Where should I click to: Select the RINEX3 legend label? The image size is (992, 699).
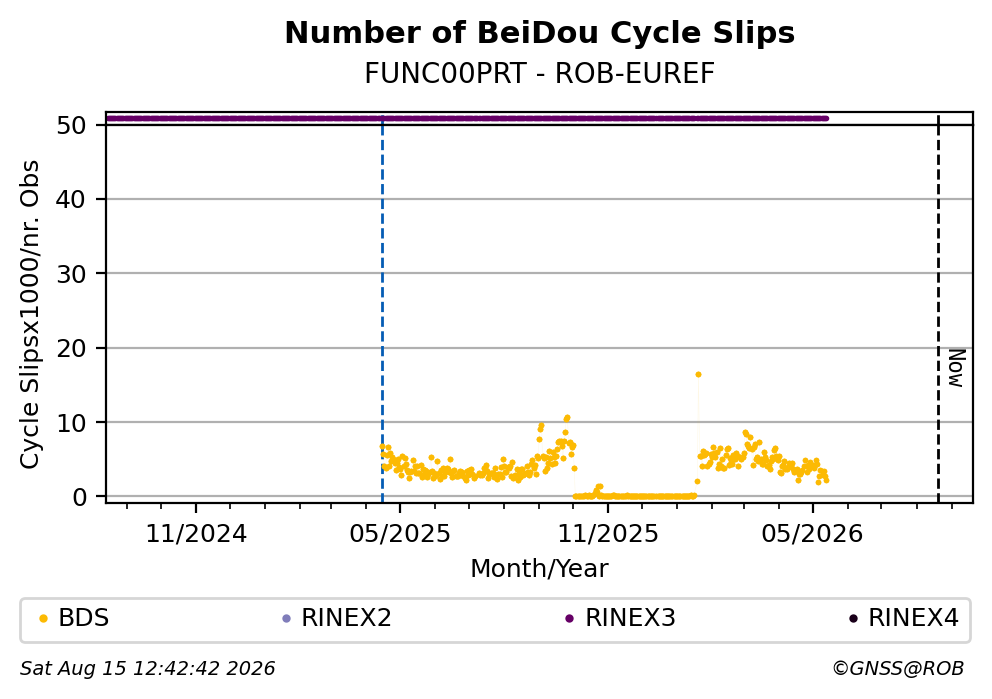630,618
